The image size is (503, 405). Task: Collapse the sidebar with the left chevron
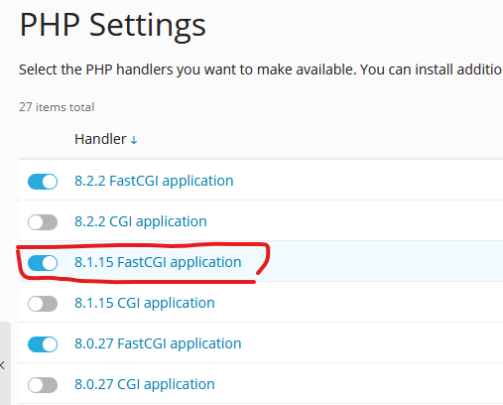click(2, 365)
